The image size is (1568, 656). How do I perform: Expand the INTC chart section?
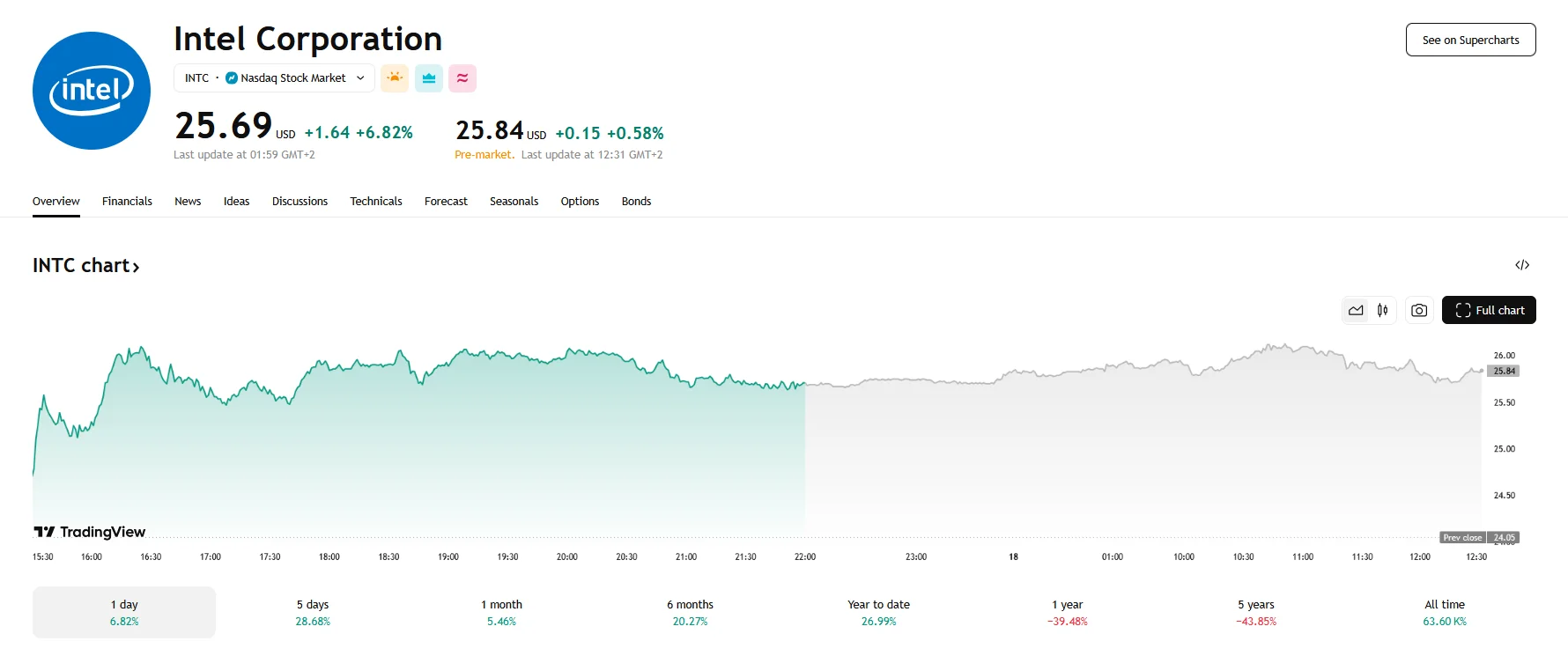pyautogui.click(x=85, y=265)
